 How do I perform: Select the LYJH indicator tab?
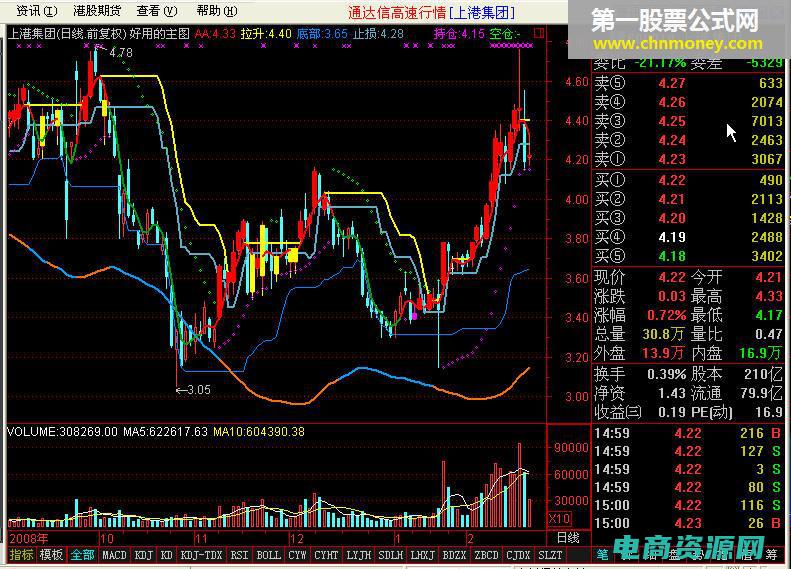point(359,555)
